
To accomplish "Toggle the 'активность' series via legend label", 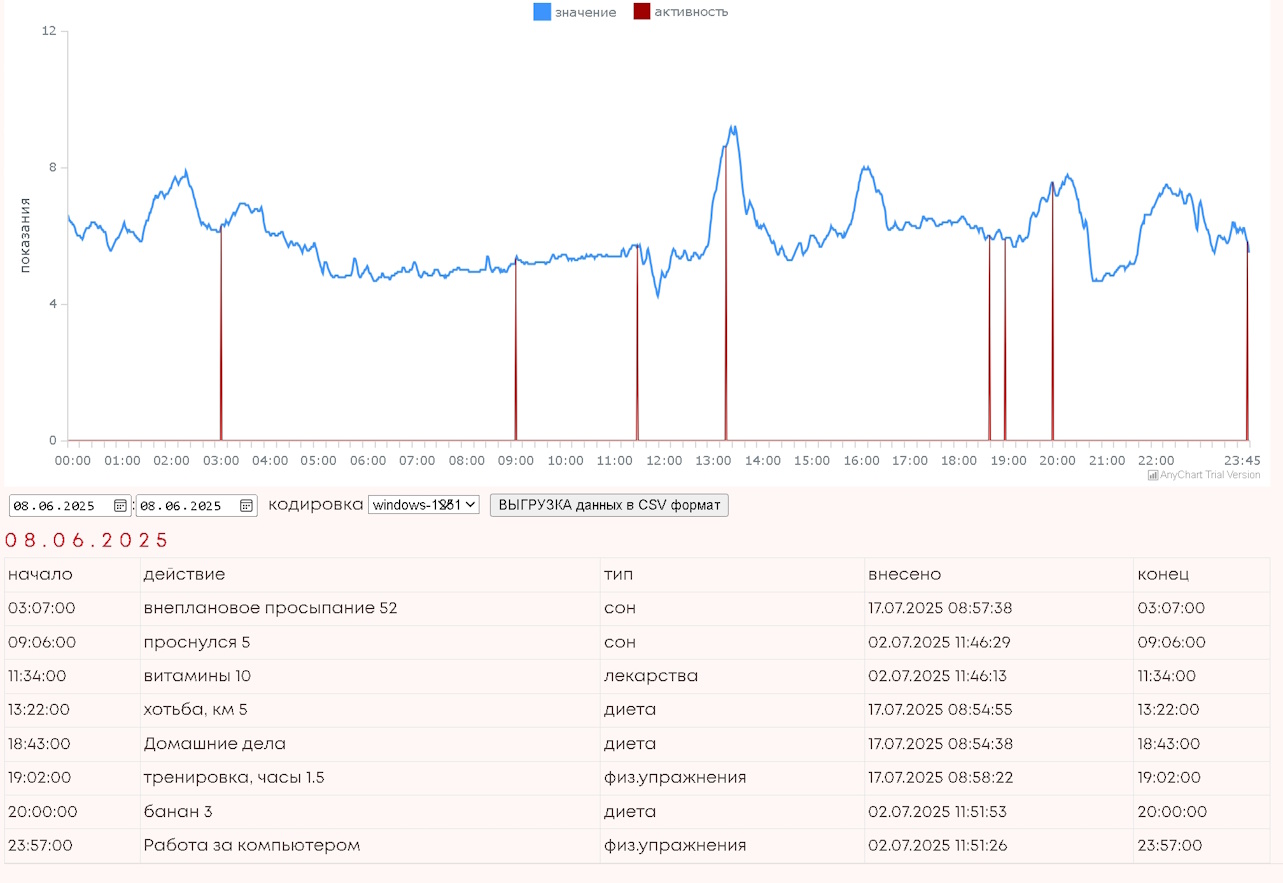I will (691, 12).
